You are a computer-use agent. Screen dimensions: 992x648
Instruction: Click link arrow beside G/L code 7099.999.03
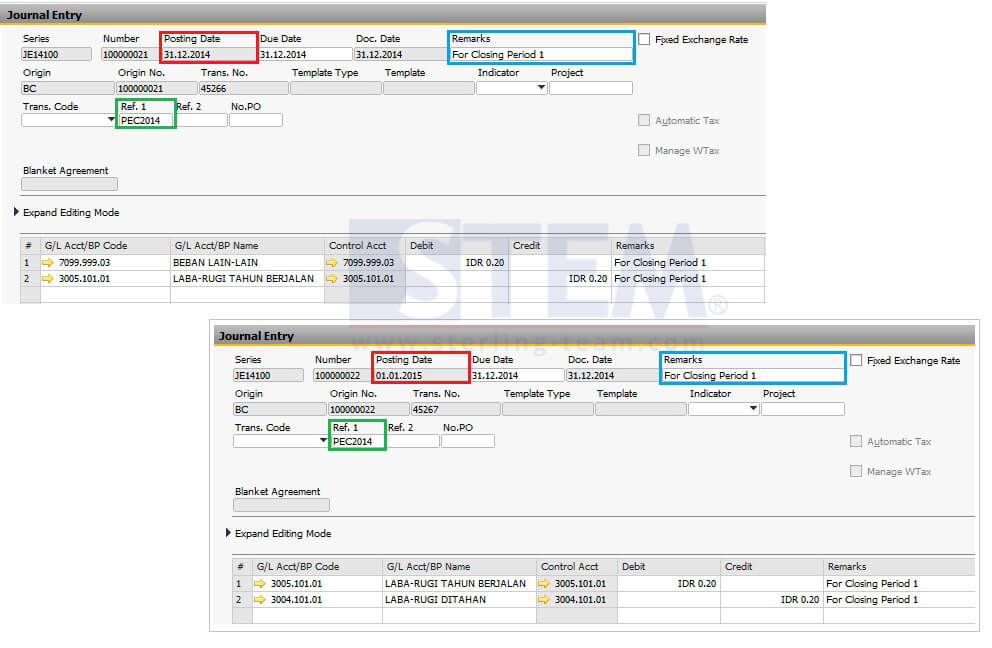(48, 263)
